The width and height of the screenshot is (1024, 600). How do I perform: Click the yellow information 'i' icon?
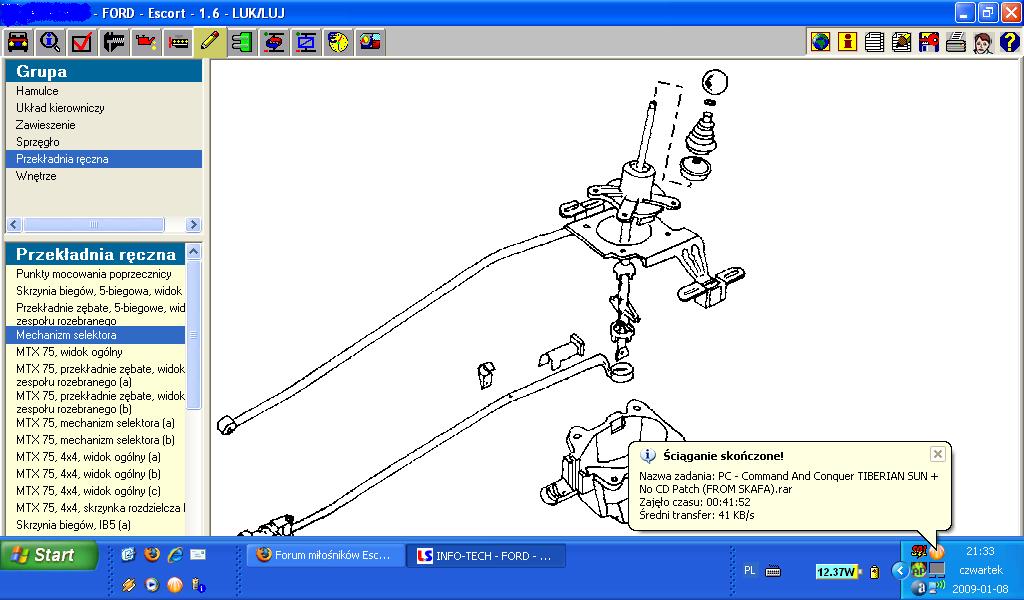[848, 42]
